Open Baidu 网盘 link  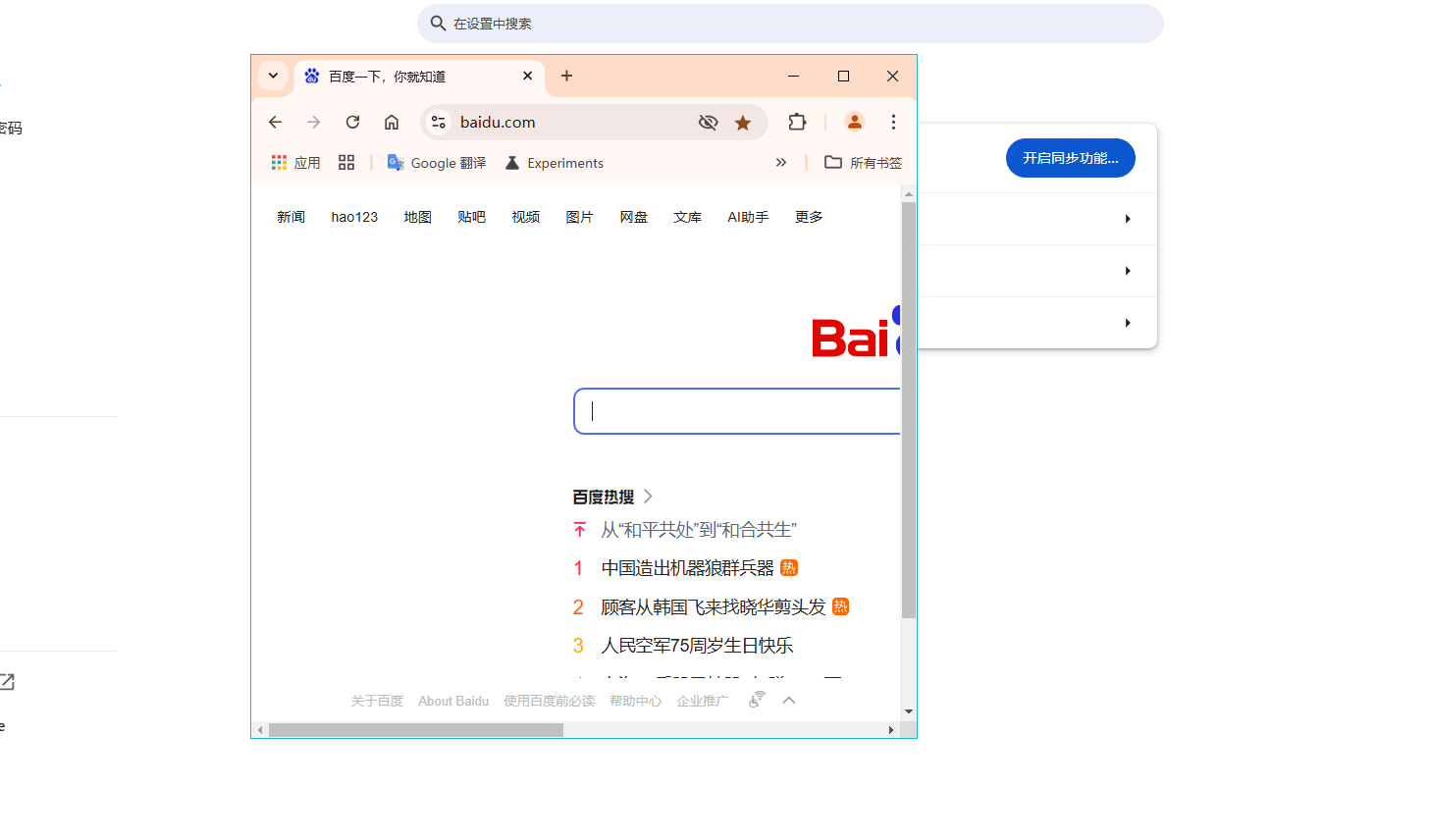click(x=634, y=217)
